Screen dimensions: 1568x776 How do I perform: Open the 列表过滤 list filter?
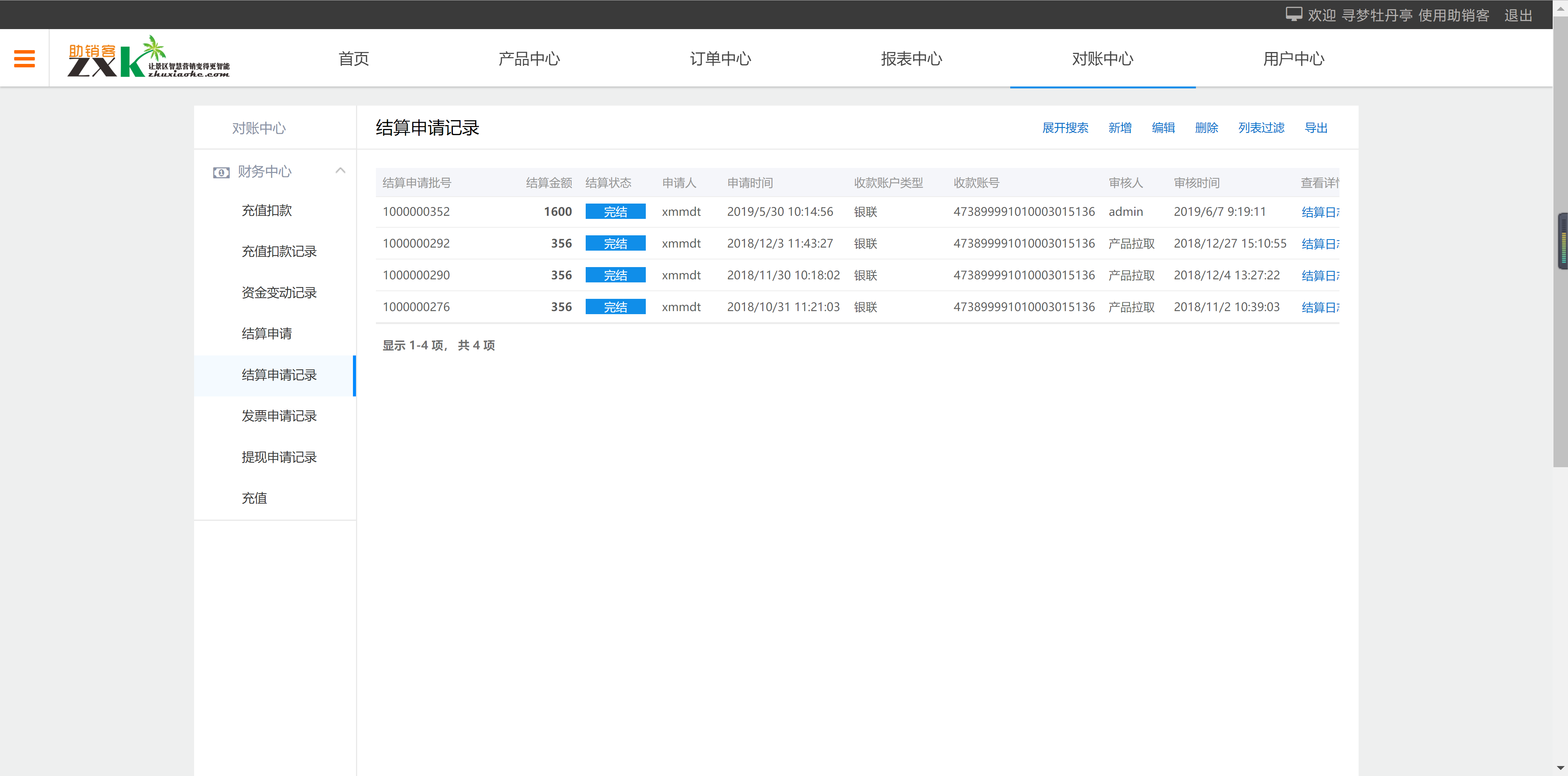point(1261,128)
